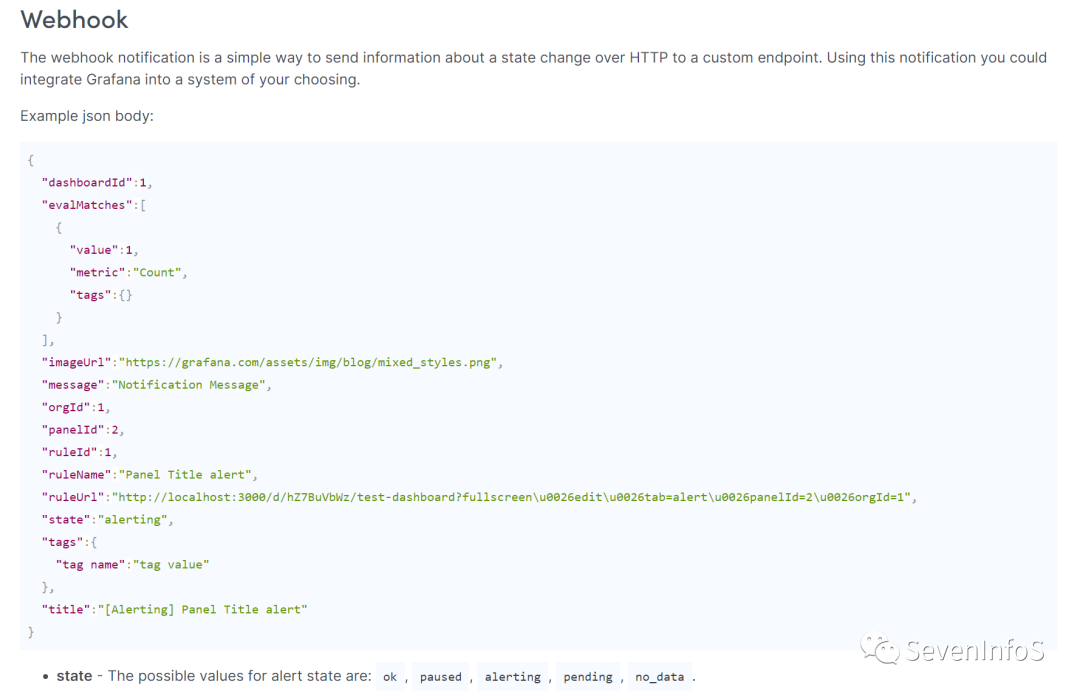This screenshot has width=1080, height=696.
Task: Click the "no_data" inline code tag
Action: pyautogui.click(x=660, y=677)
